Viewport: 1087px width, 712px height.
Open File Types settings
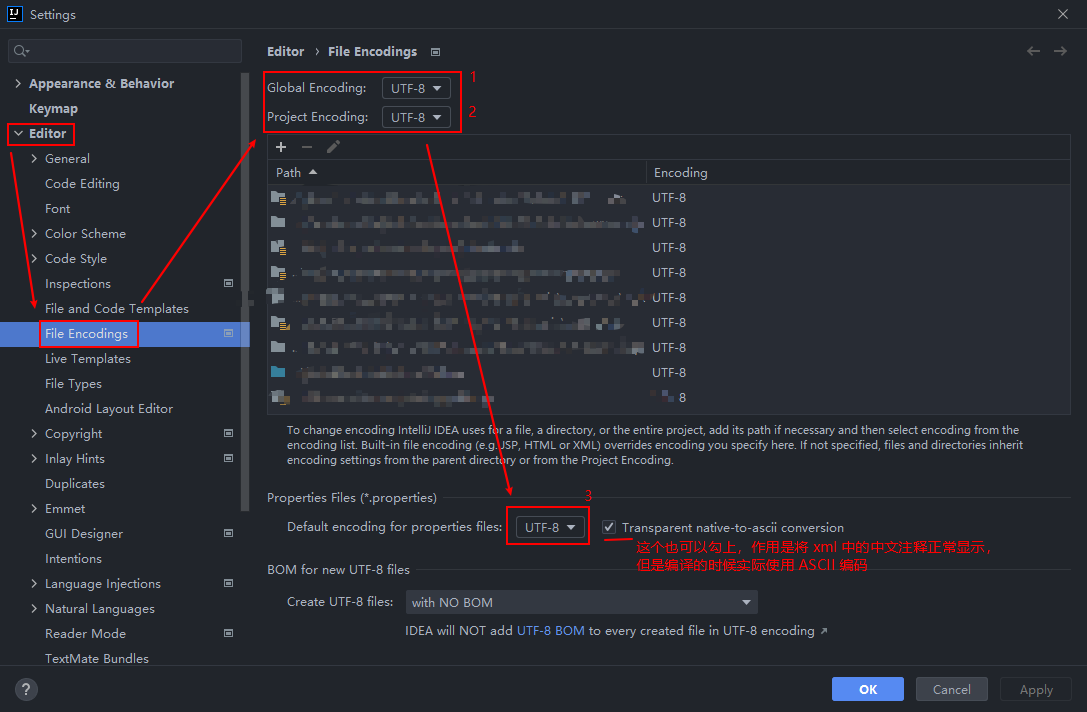click(73, 383)
